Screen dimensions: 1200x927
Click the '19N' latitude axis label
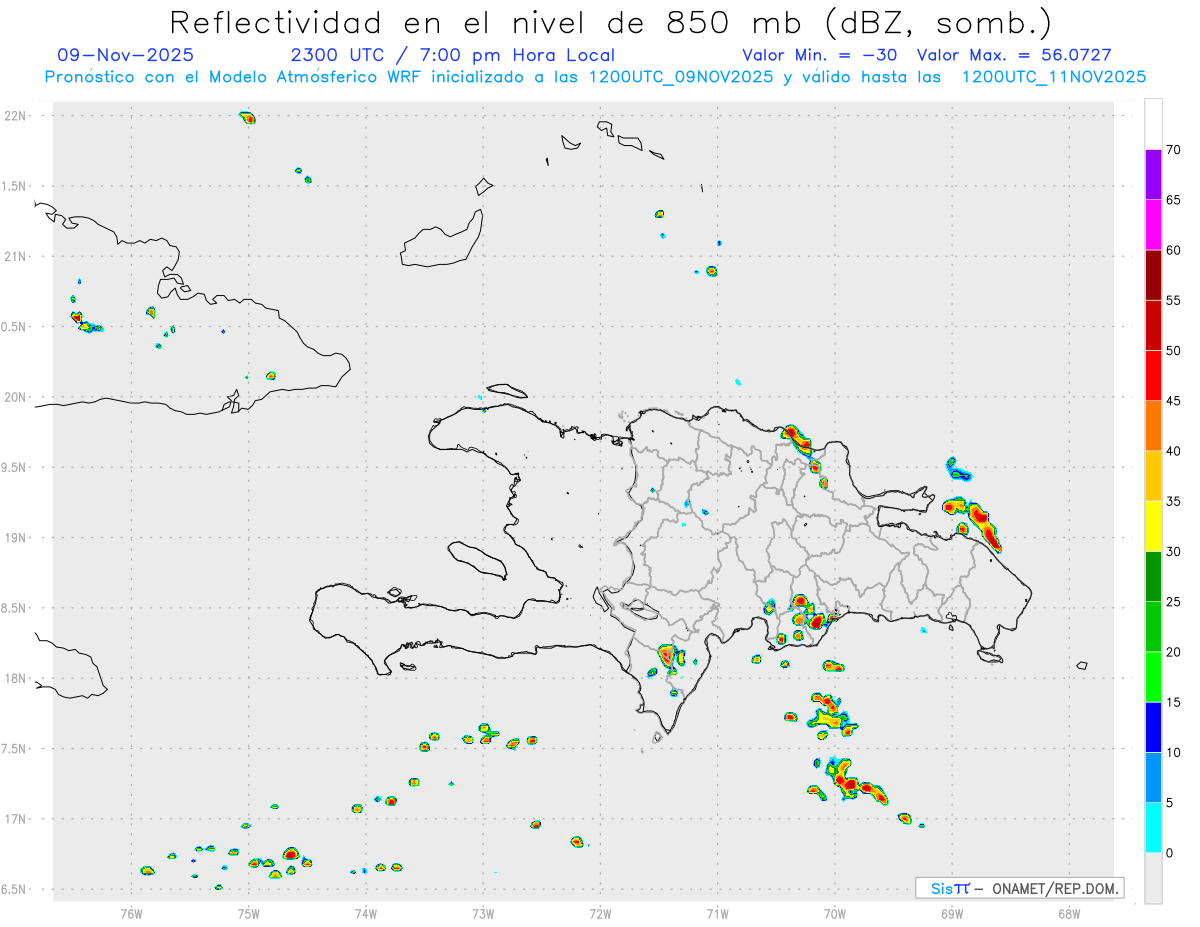click(16, 537)
